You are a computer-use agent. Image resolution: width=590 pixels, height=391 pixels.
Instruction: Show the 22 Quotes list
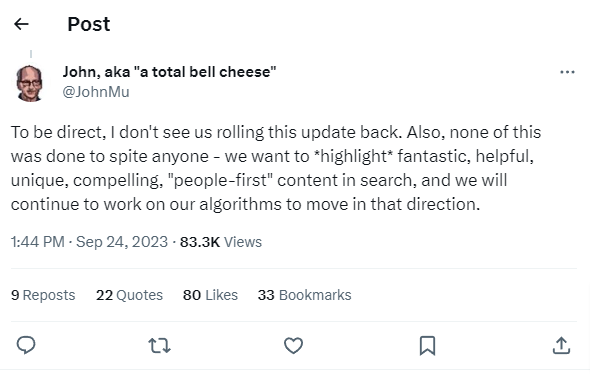(129, 295)
